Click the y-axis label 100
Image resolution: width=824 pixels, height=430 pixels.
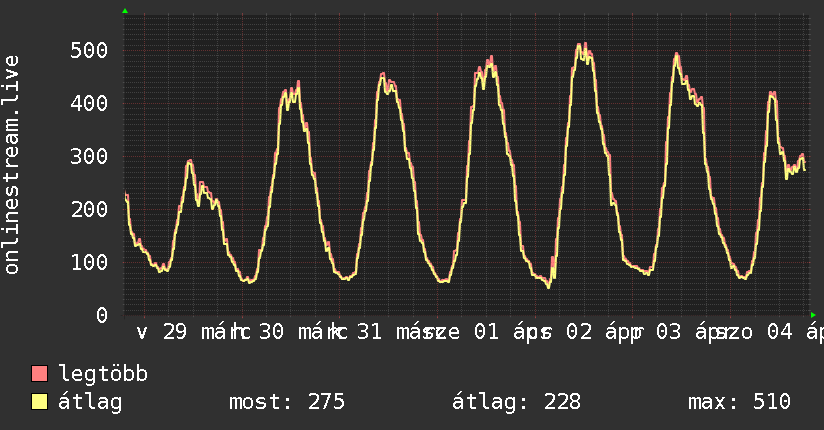[89, 262]
